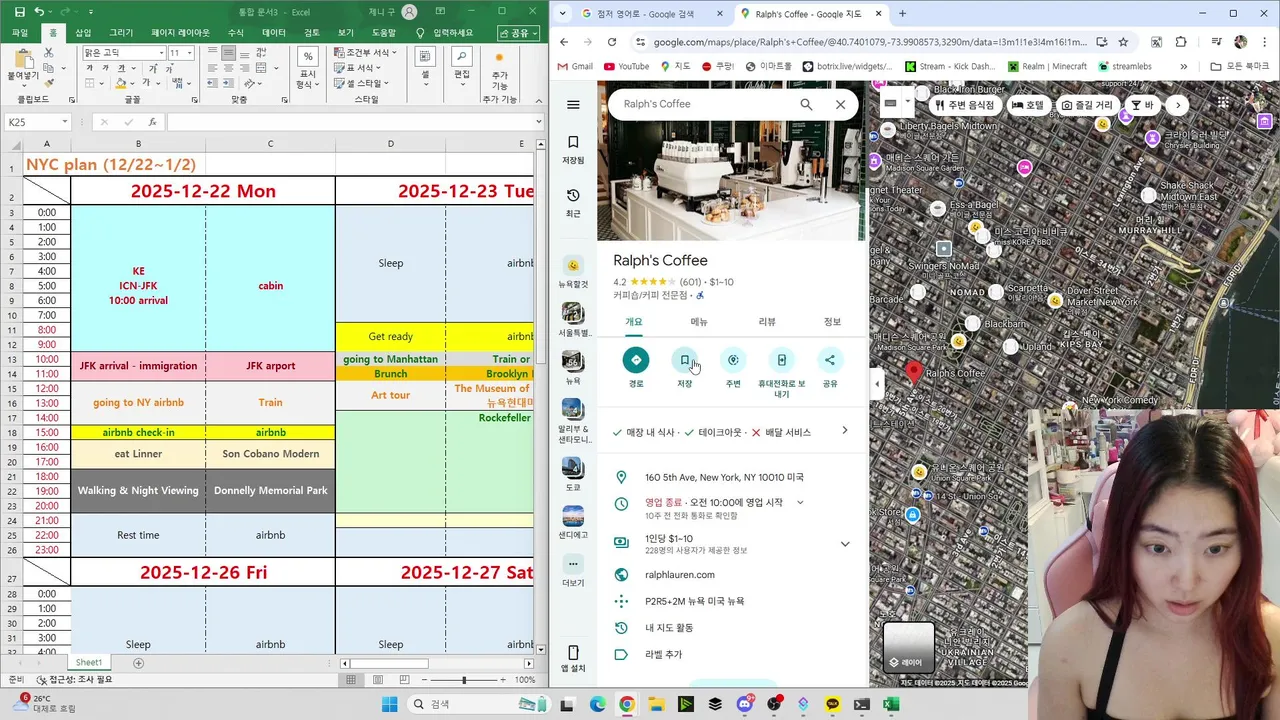The image size is (1280, 720).
Task: Open 최근 recent history in Maps sidebar
Action: [x=573, y=203]
